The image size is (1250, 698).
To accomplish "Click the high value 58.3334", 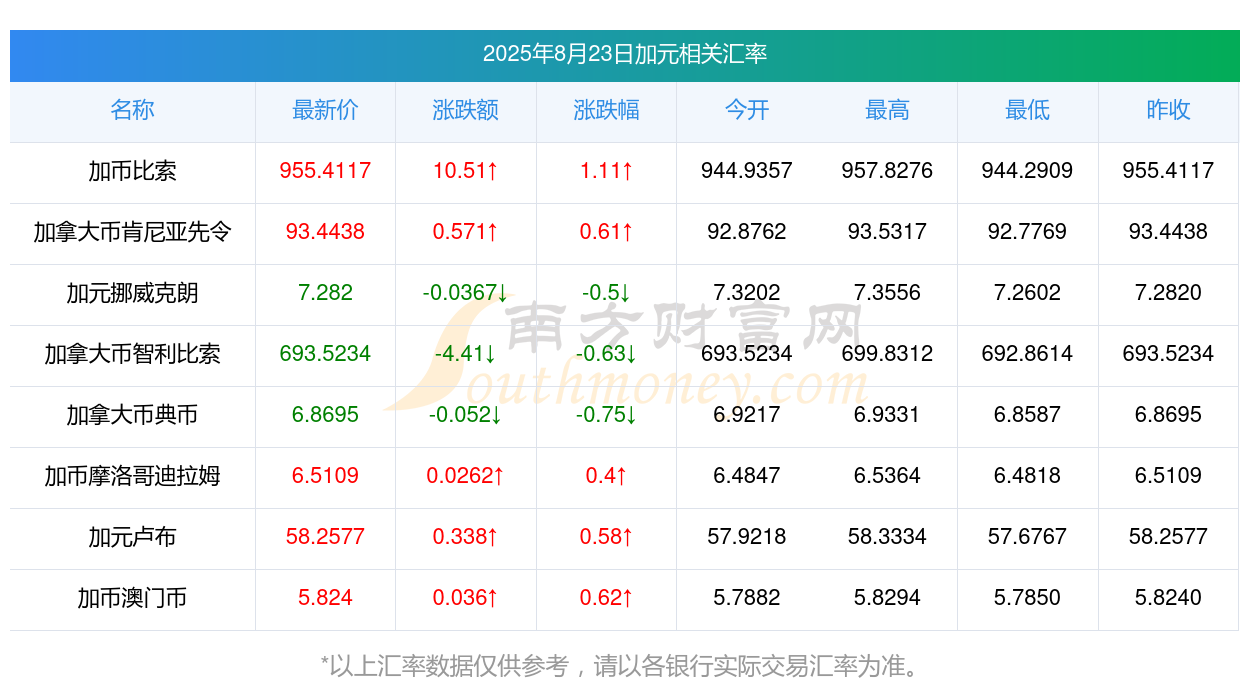I will click(x=887, y=537).
